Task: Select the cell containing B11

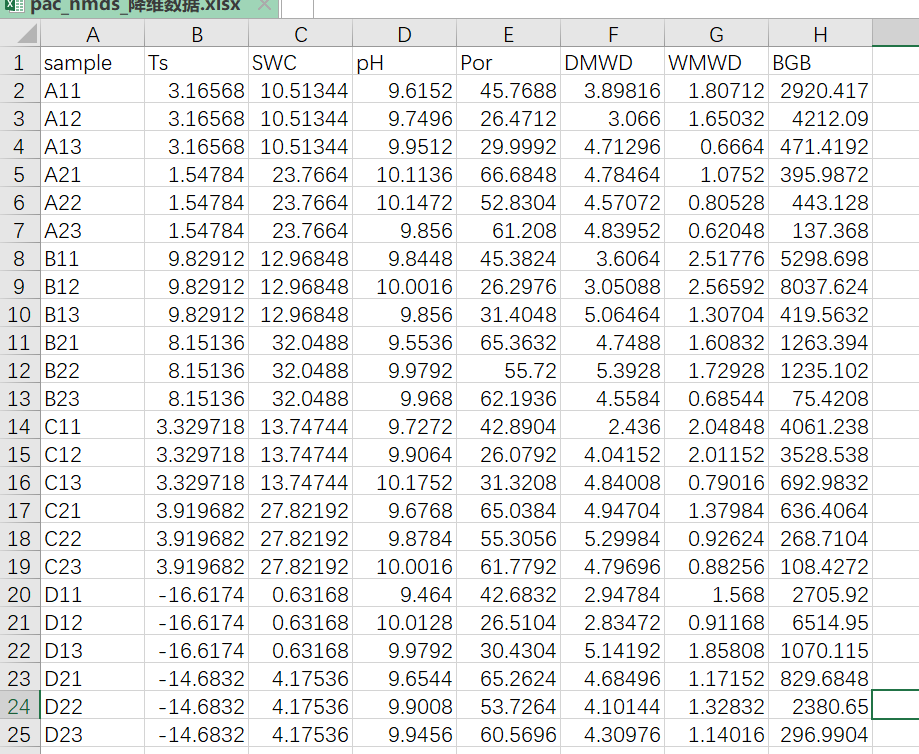Action: click(93, 258)
